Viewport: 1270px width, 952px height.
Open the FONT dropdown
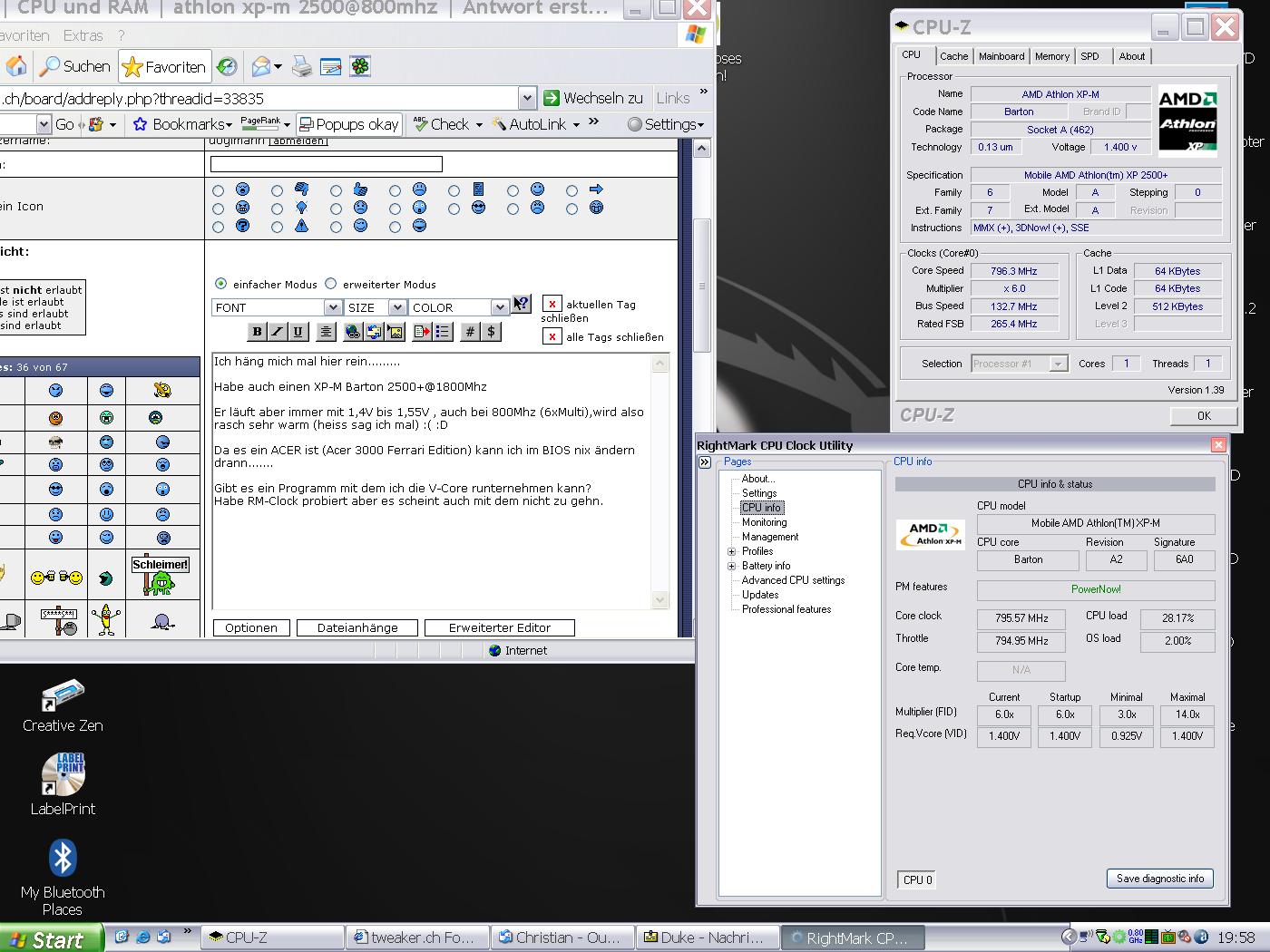click(x=332, y=308)
